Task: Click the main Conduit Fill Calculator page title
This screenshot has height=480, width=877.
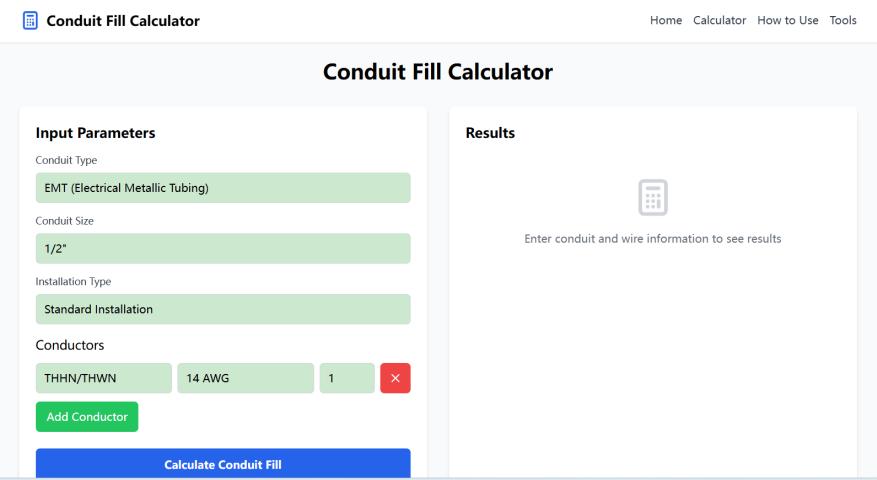Action: [438, 72]
